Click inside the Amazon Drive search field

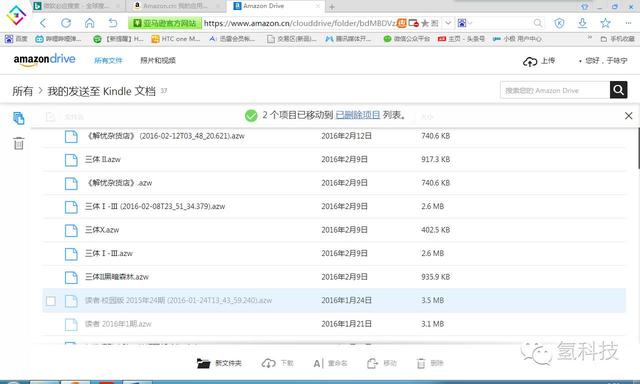(555, 90)
